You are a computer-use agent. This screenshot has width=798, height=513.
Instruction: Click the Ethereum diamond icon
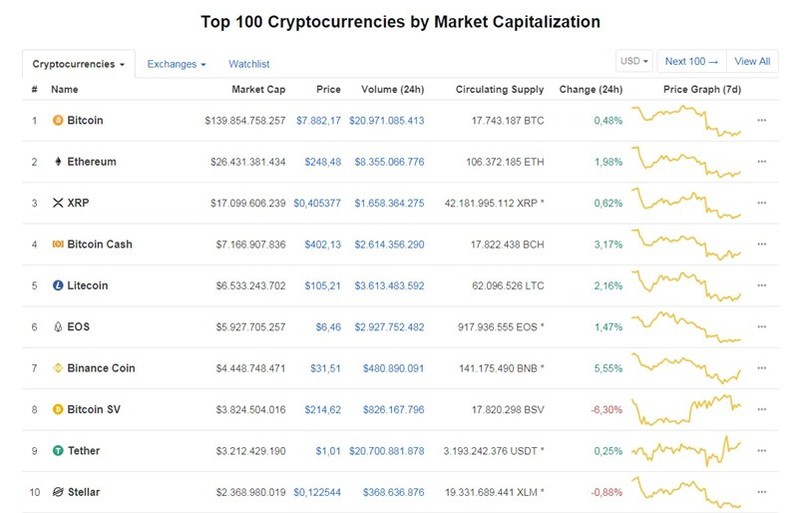tap(58, 162)
